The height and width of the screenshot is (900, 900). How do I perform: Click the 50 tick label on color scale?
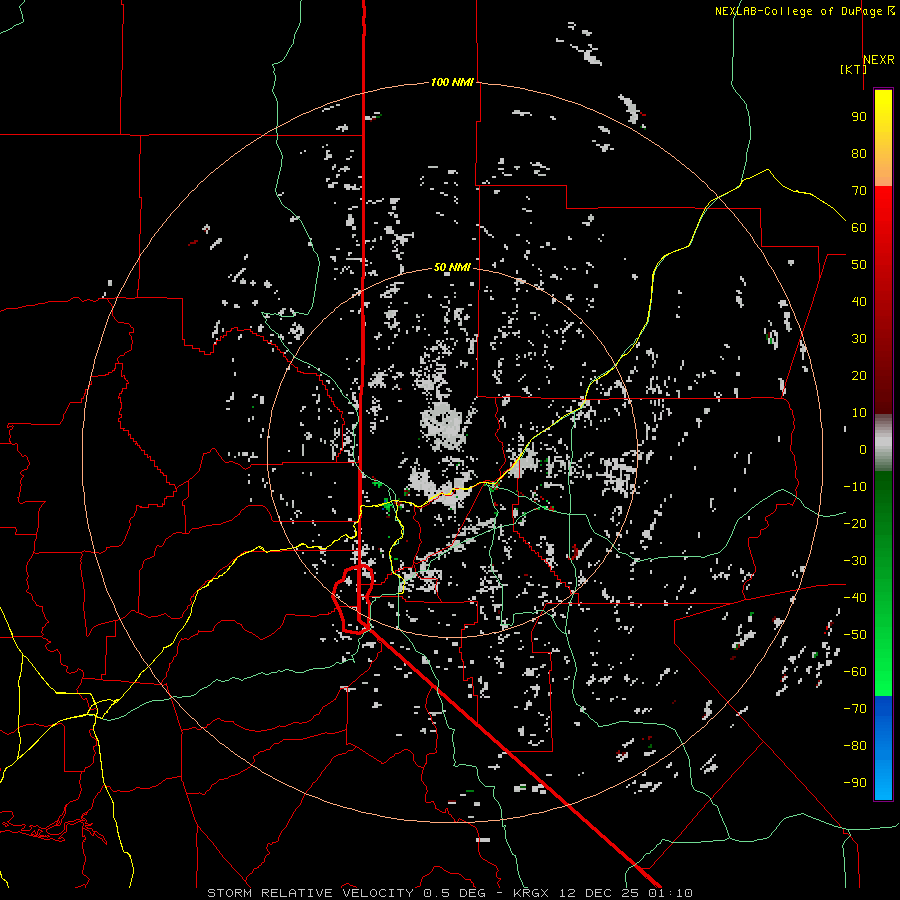(859, 265)
